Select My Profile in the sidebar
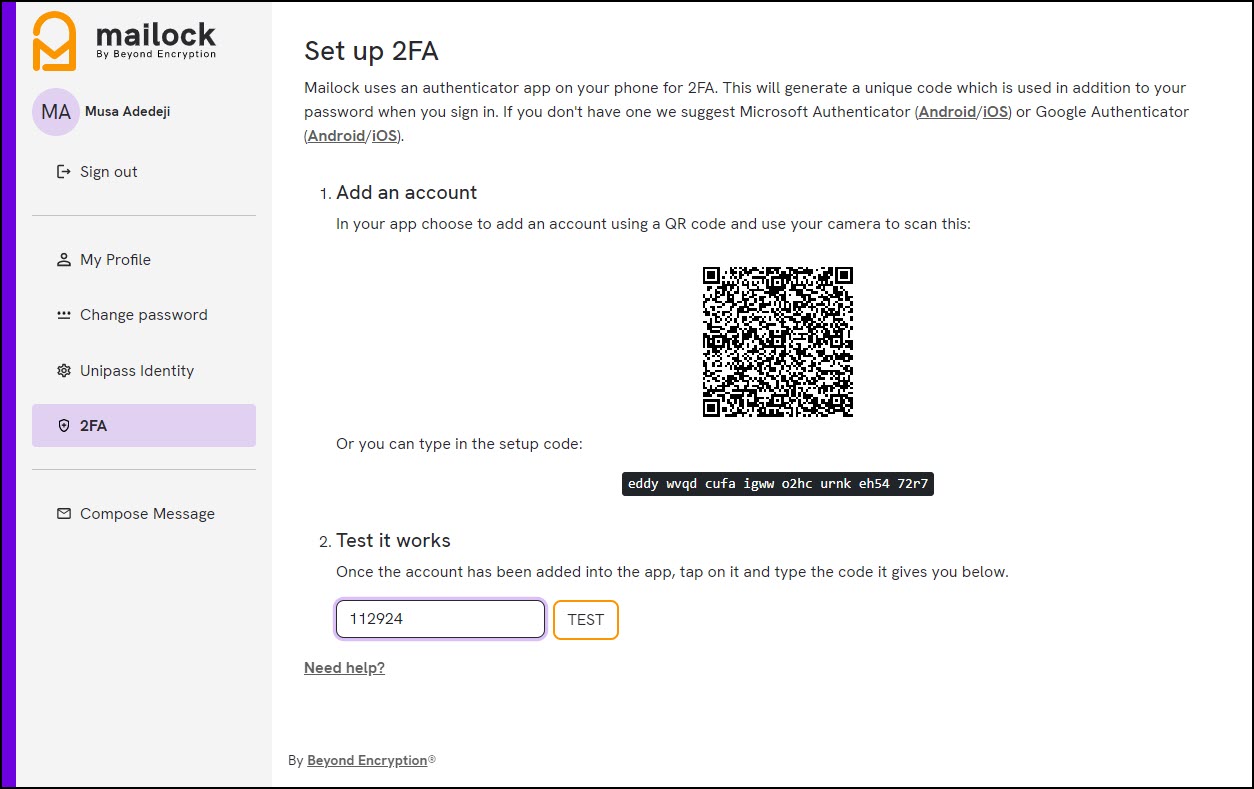The height and width of the screenshot is (789, 1254). (x=115, y=259)
